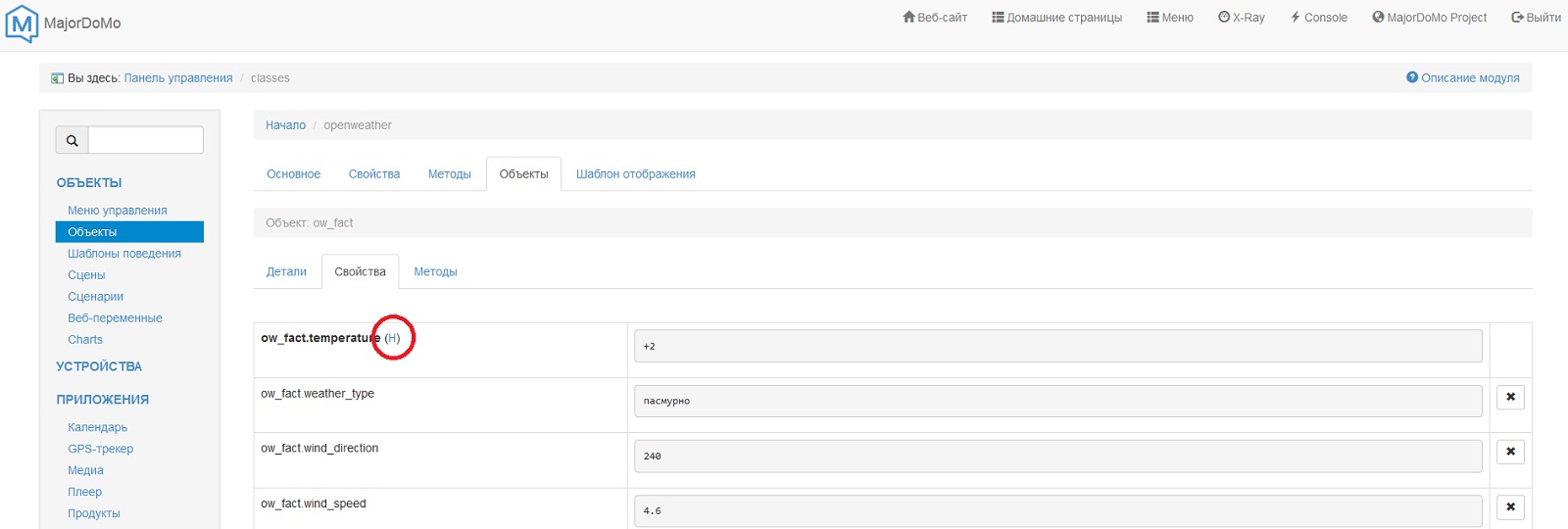This screenshot has height=529, width=1568.
Task: Expand the ПРИЛОЖЕНИЯ sidebar section
Action: [103, 400]
